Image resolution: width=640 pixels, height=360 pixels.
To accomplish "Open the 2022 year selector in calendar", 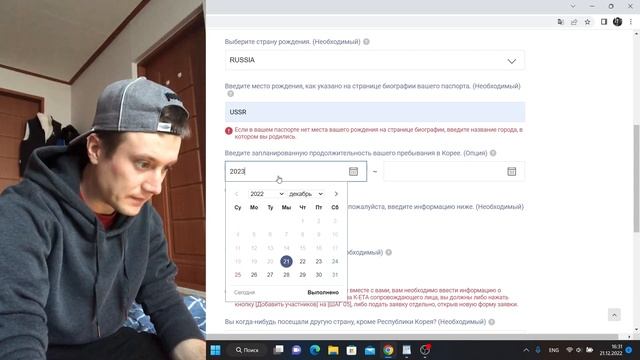I will coord(267,194).
